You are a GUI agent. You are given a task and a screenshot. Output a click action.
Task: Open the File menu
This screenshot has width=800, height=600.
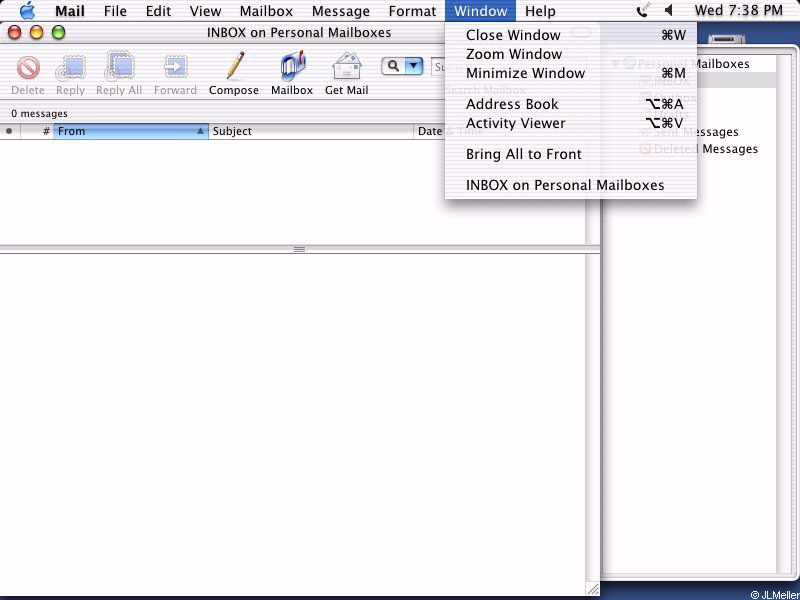115,11
